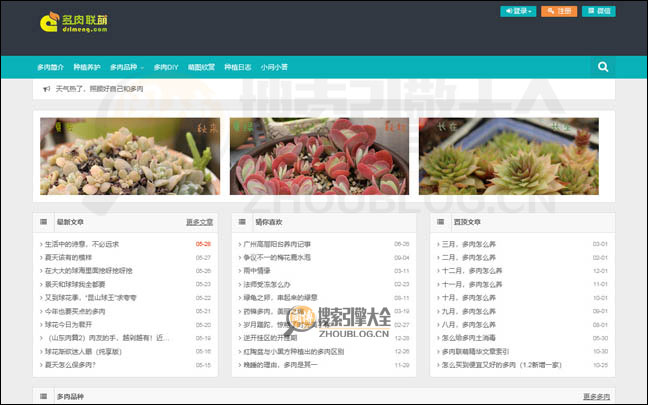Open article 十二月，多肉怎么养
The width and height of the screenshot is (648, 405).
click(x=472, y=271)
